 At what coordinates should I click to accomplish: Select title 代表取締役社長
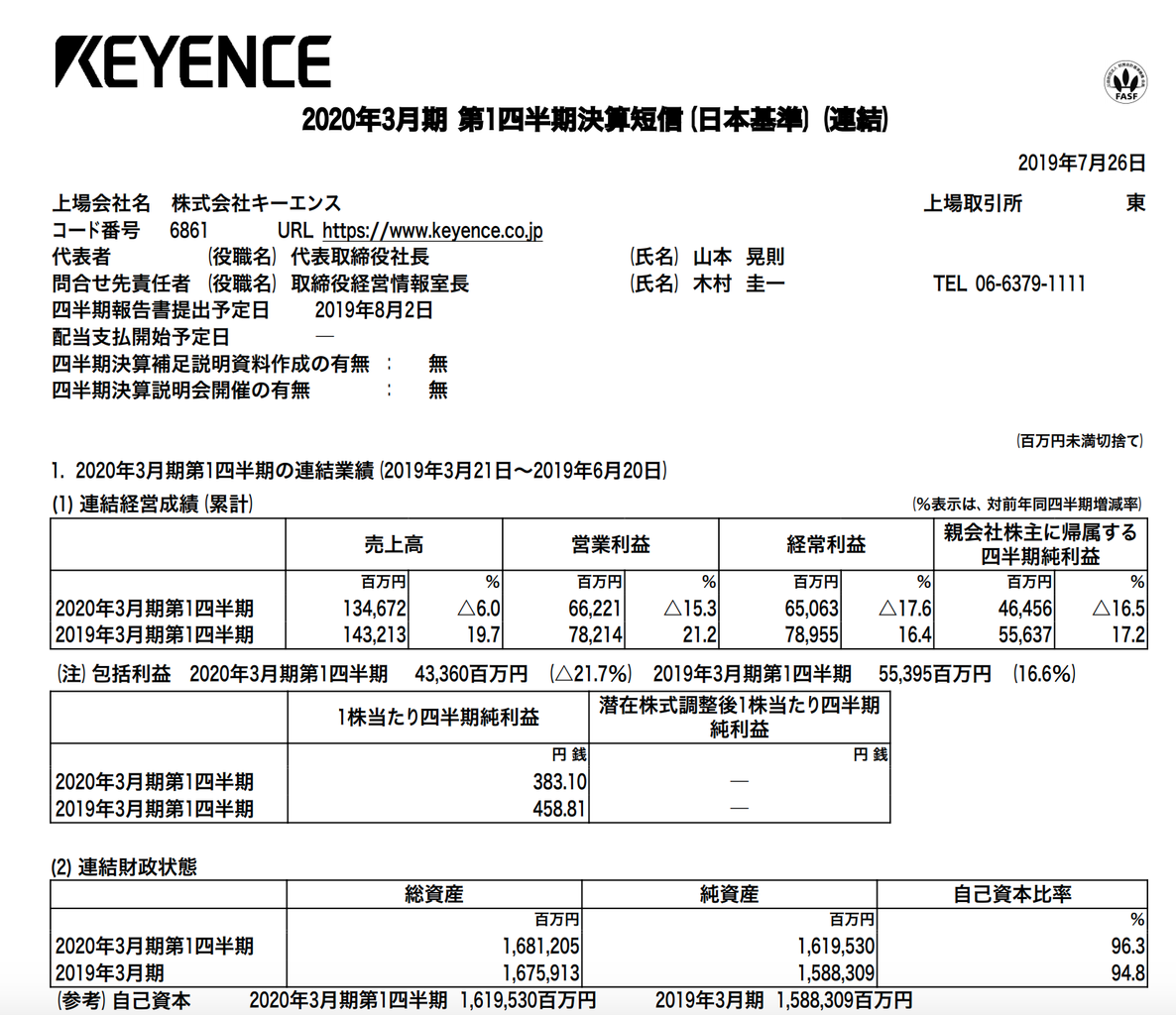[360, 257]
